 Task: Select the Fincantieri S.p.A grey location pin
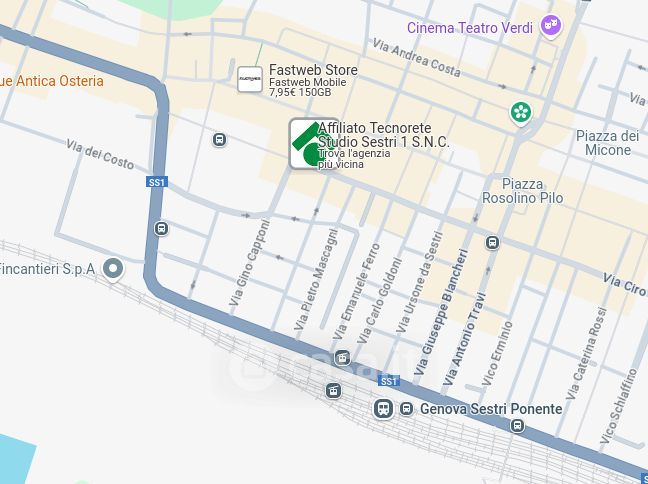[x=113, y=269]
